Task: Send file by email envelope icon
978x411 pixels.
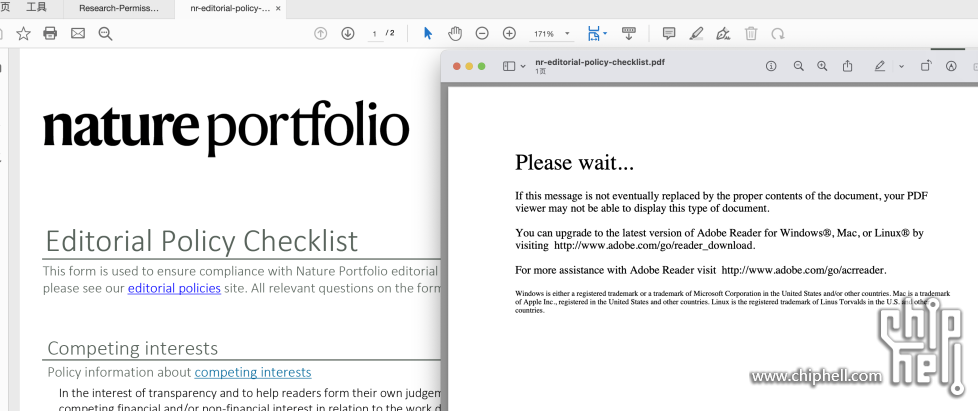Action: click(x=78, y=34)
